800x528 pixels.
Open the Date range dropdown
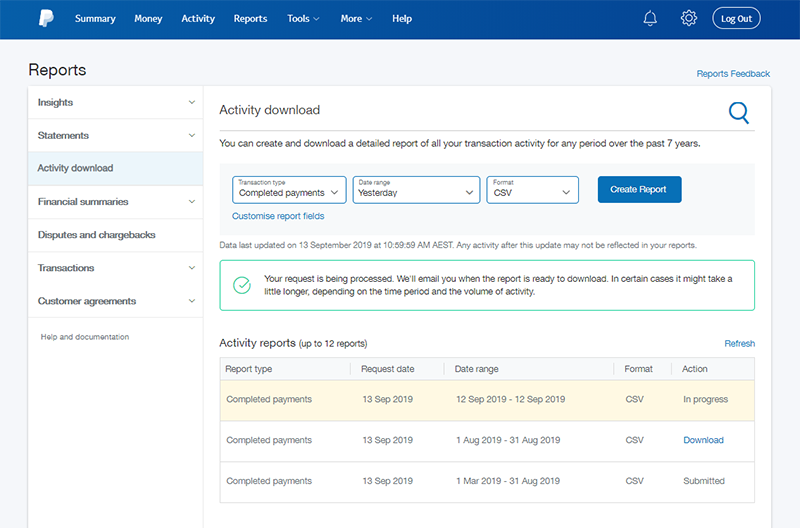click(418, 189)
